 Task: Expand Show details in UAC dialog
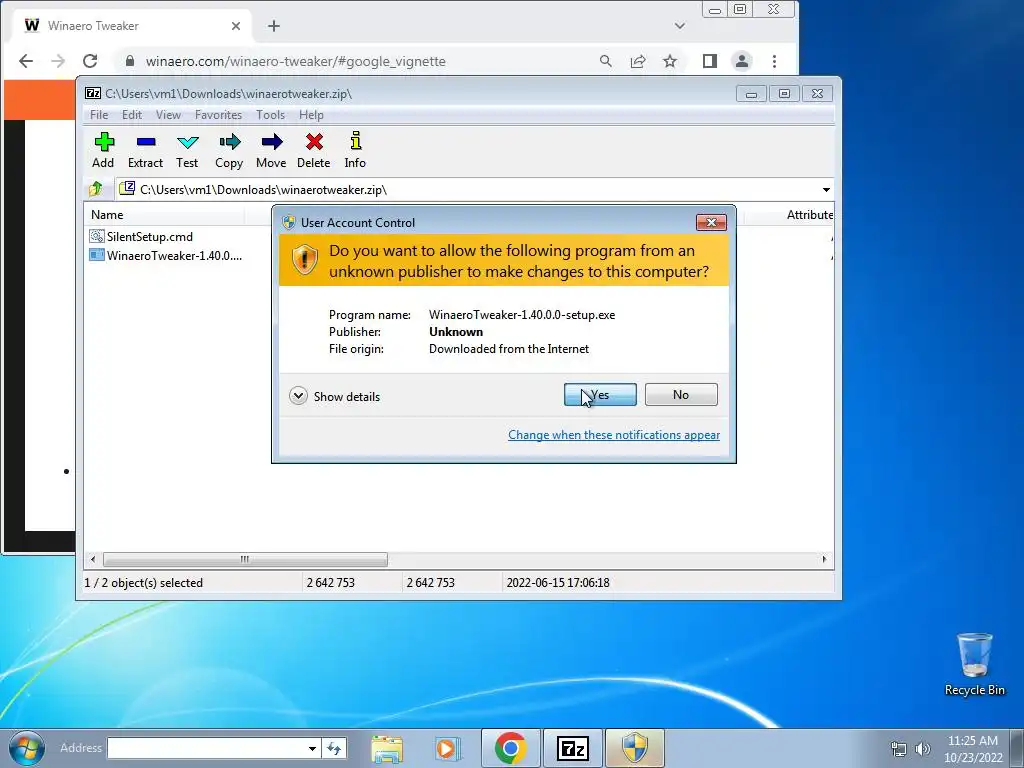(334, 396)
